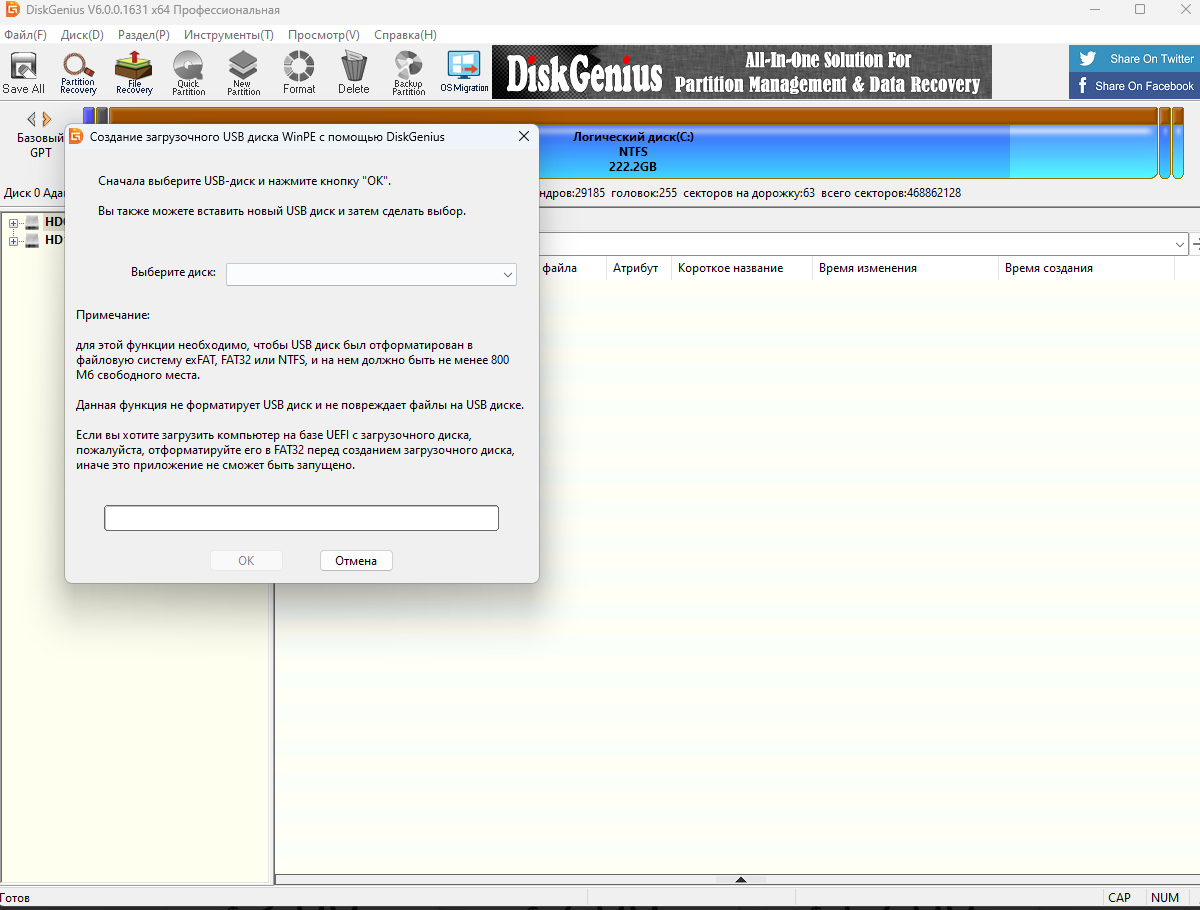Click the DiskGenius icon in the dialog title
This screenshot has height=910, width=1200.
pyautogui.click(x=76, y=136)
